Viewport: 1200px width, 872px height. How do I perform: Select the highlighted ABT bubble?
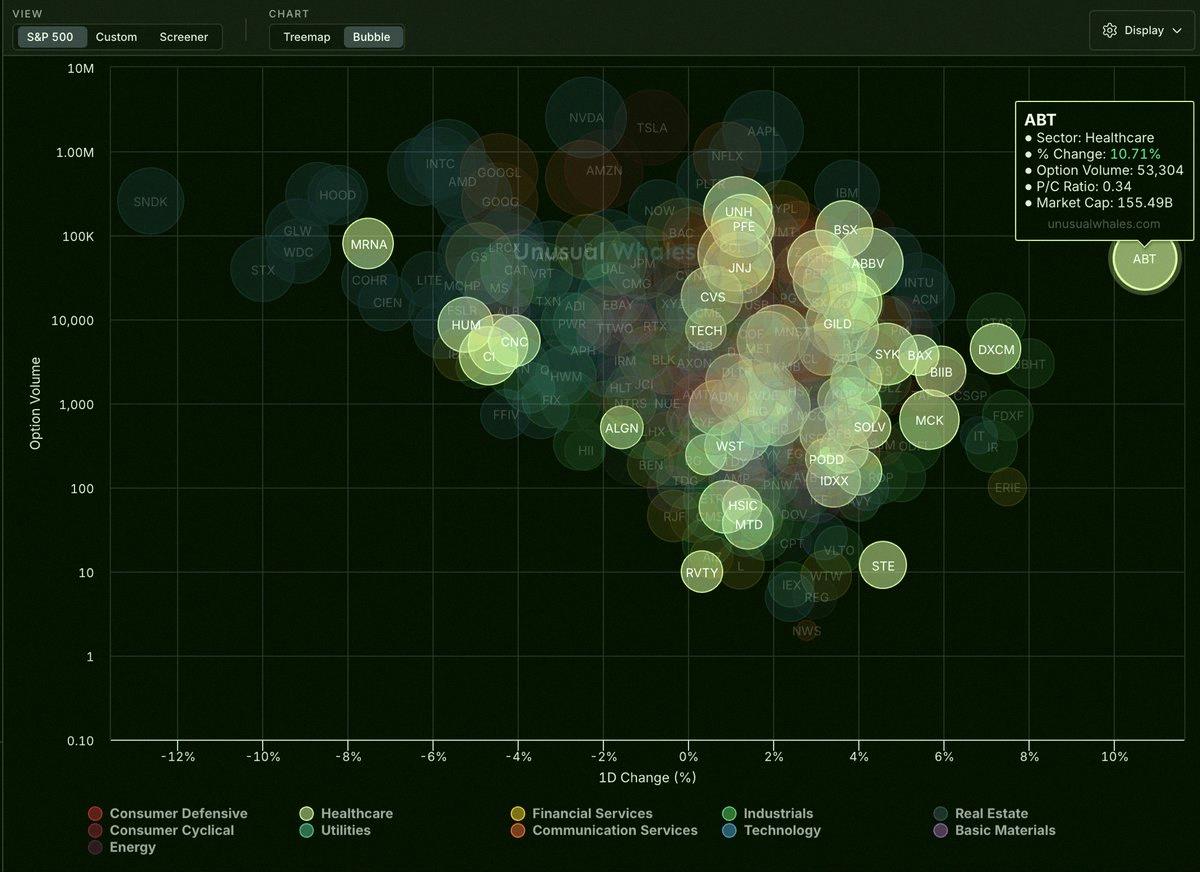[1144, 258]
